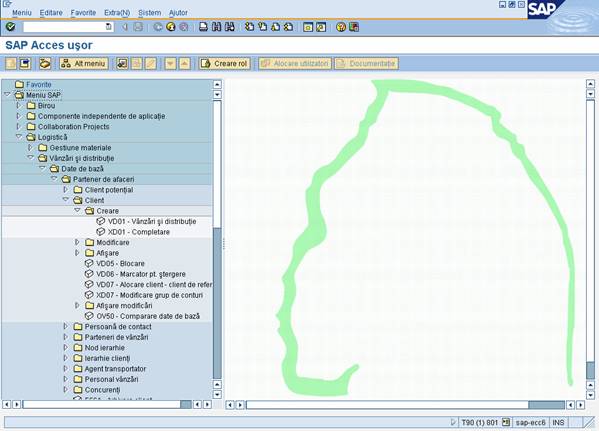Click the Favorite folder icon
Viewport: 599px width, 431px height.
click(x=19, y=84)
